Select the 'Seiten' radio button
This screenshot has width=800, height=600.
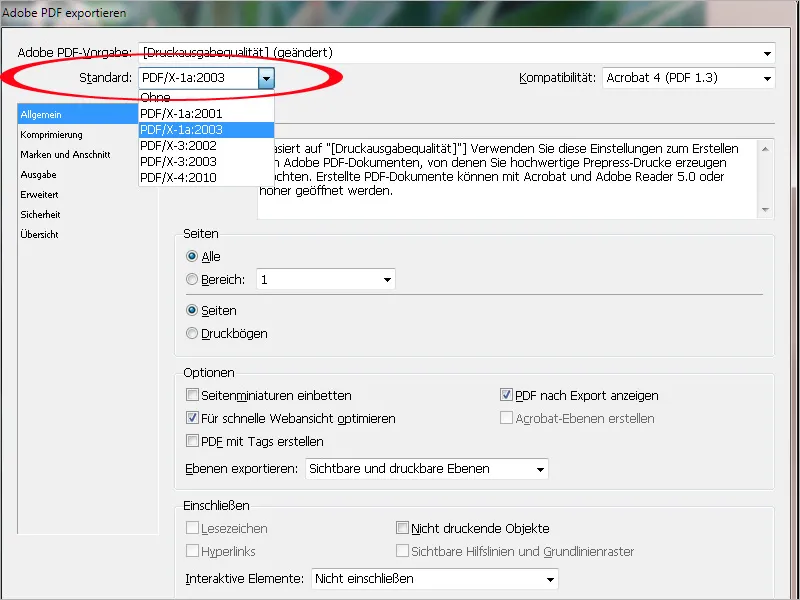(x=192, y=310)
